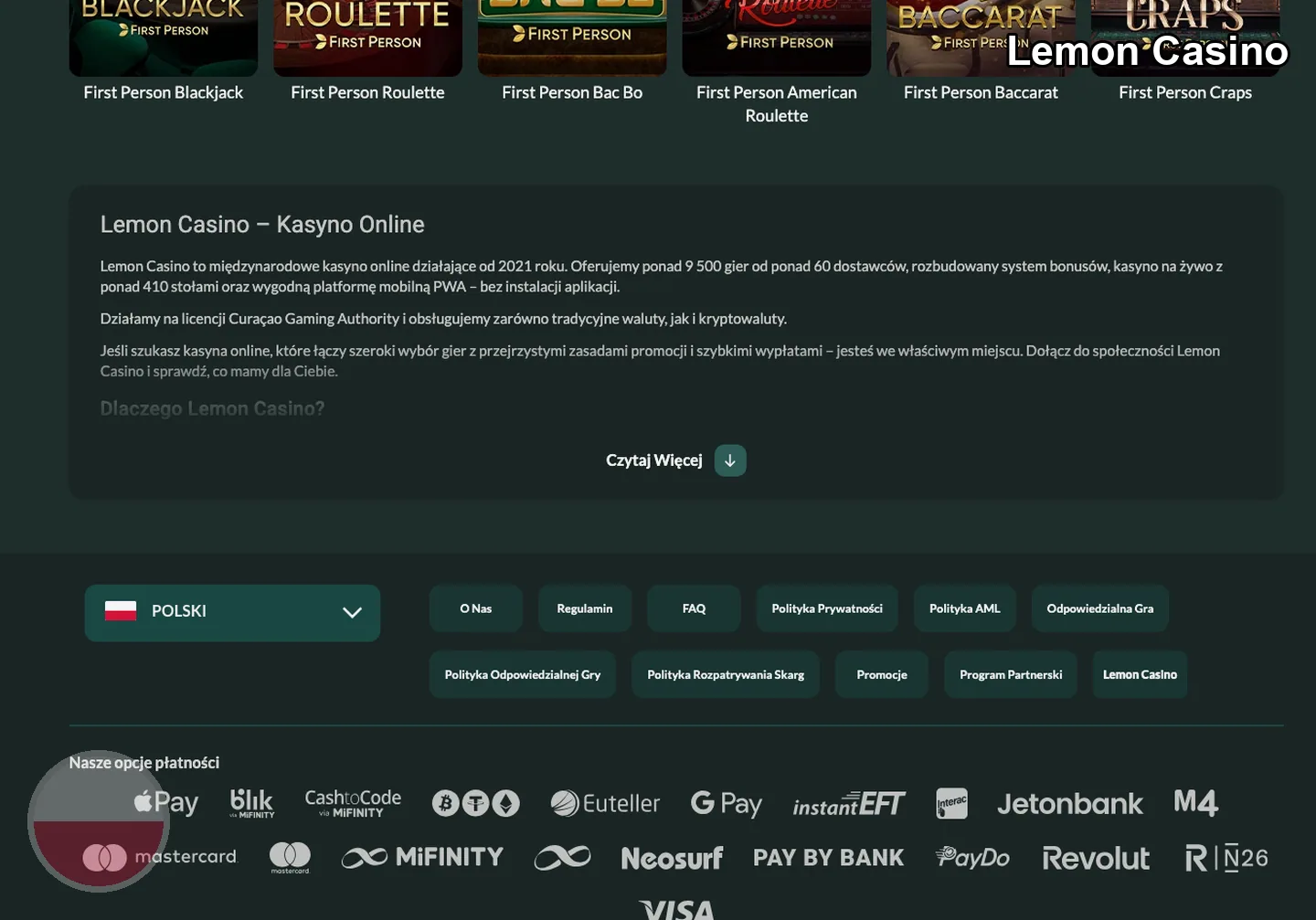Viewport: 1316px width, 920px height.
Task: Click the Apple Pay payment logo
Action: pos(165,803)
